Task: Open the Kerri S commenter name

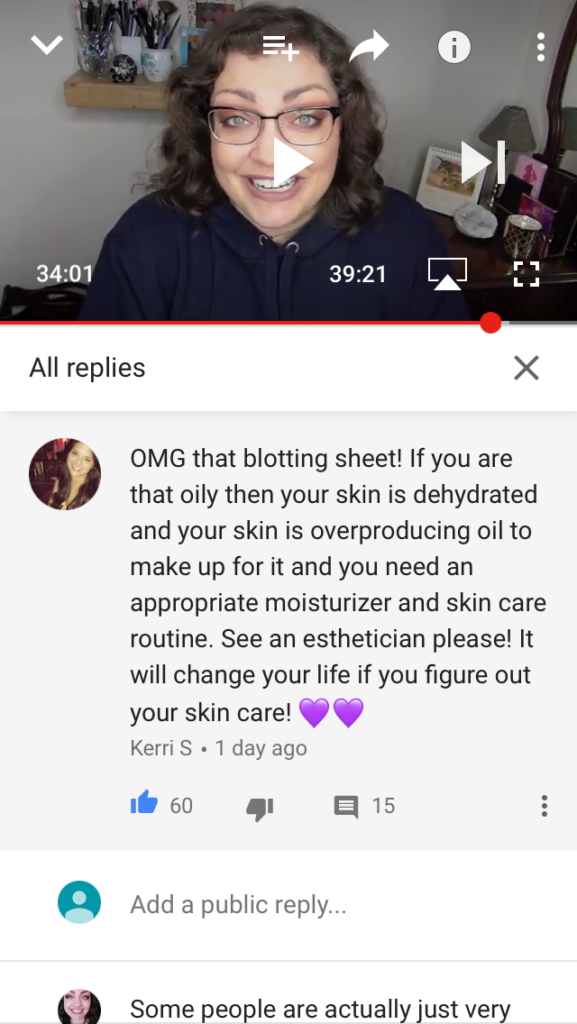Action: click(x=161, y=748)
